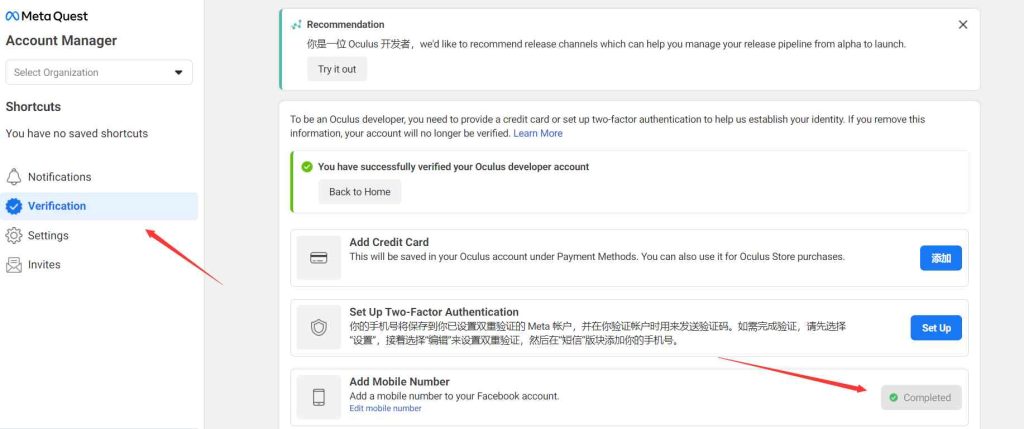
Task: Click the Settings gear icon
Action: (x=14, y=236)
